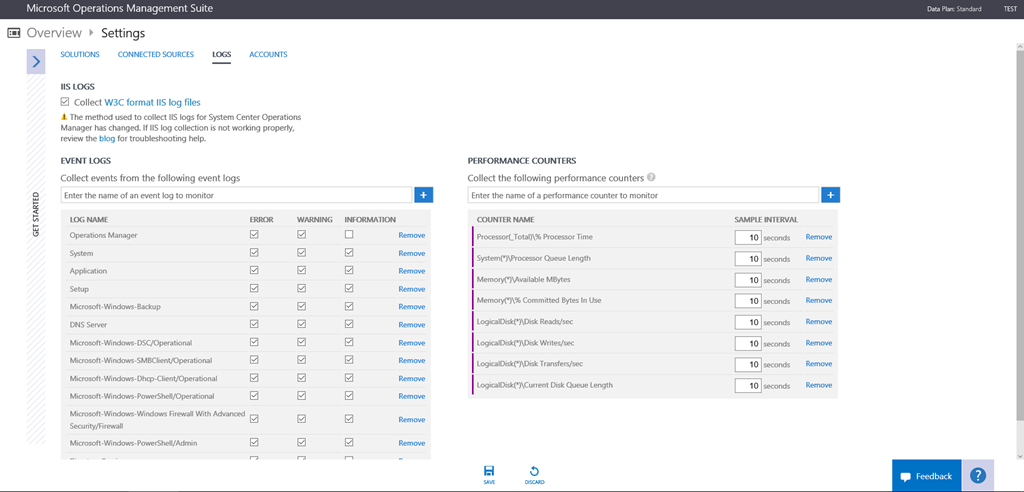The image size is (1024, 492).
Task: Add event log with plus button
Action: [x=423, y=195]
